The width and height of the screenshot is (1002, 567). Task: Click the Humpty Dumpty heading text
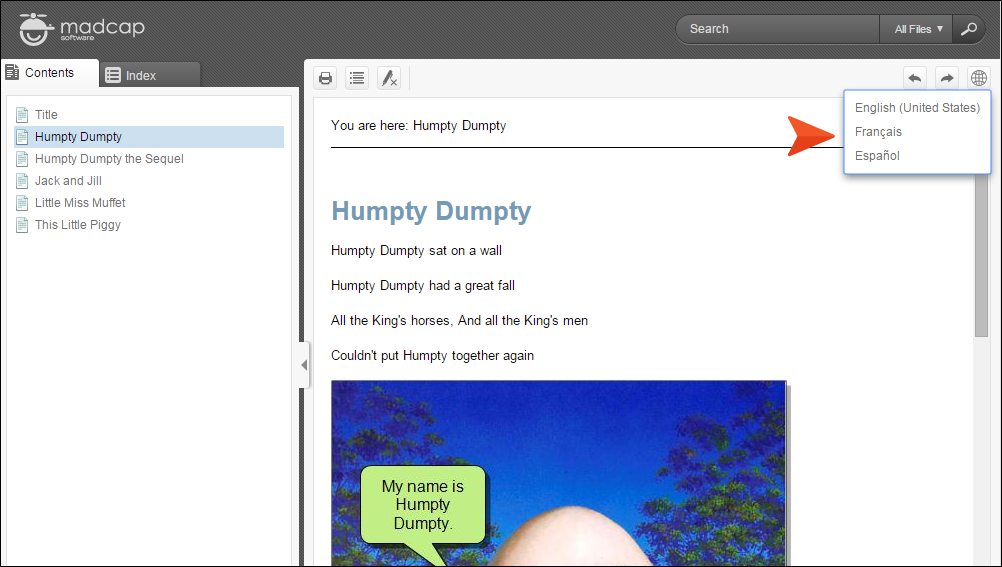pos(431,211)
